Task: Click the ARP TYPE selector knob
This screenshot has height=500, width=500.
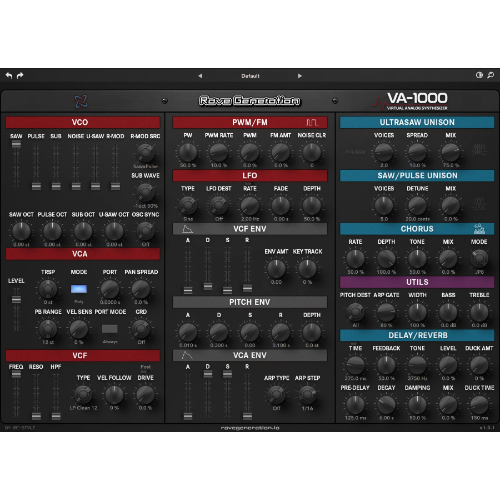Action: 276,395
